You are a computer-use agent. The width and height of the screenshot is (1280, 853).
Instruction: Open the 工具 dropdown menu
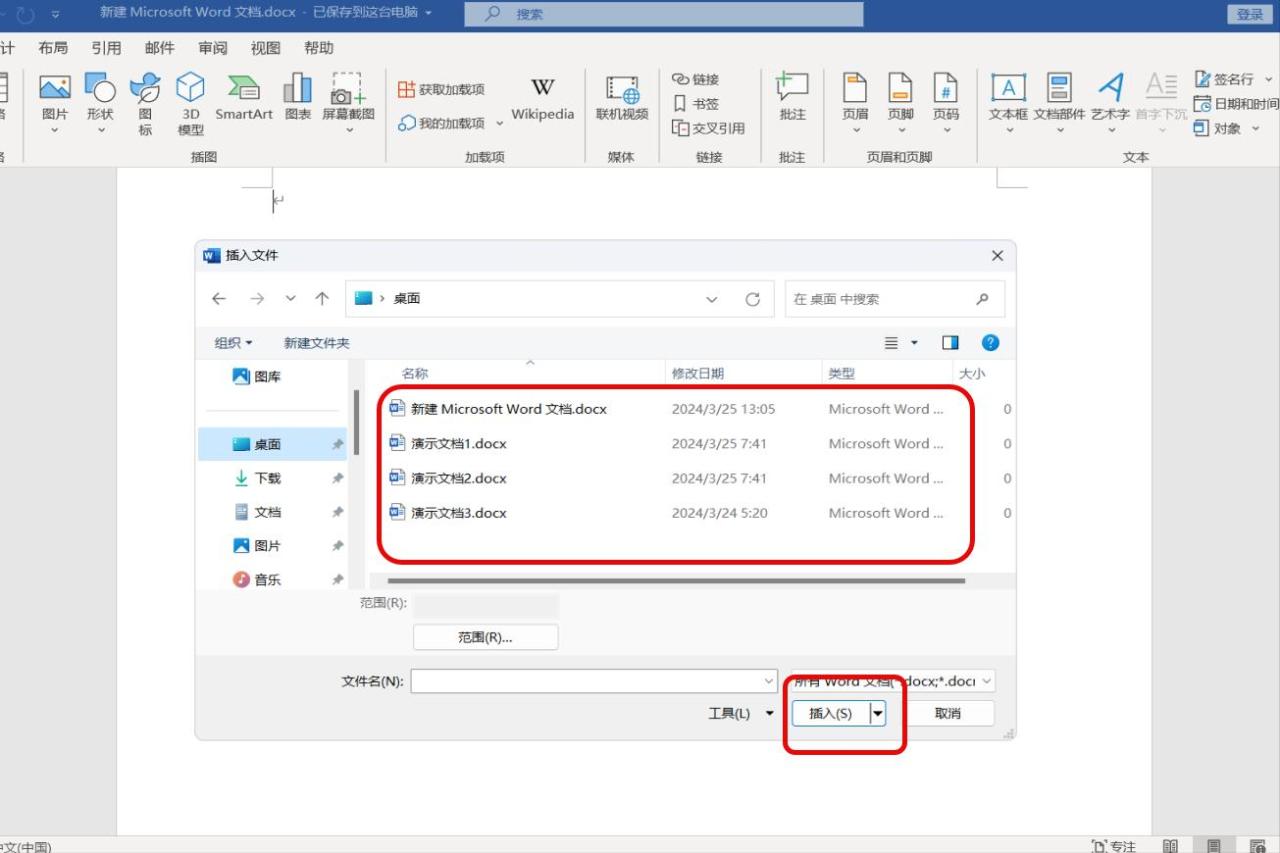pyautogui.click(x=741, y=713)
